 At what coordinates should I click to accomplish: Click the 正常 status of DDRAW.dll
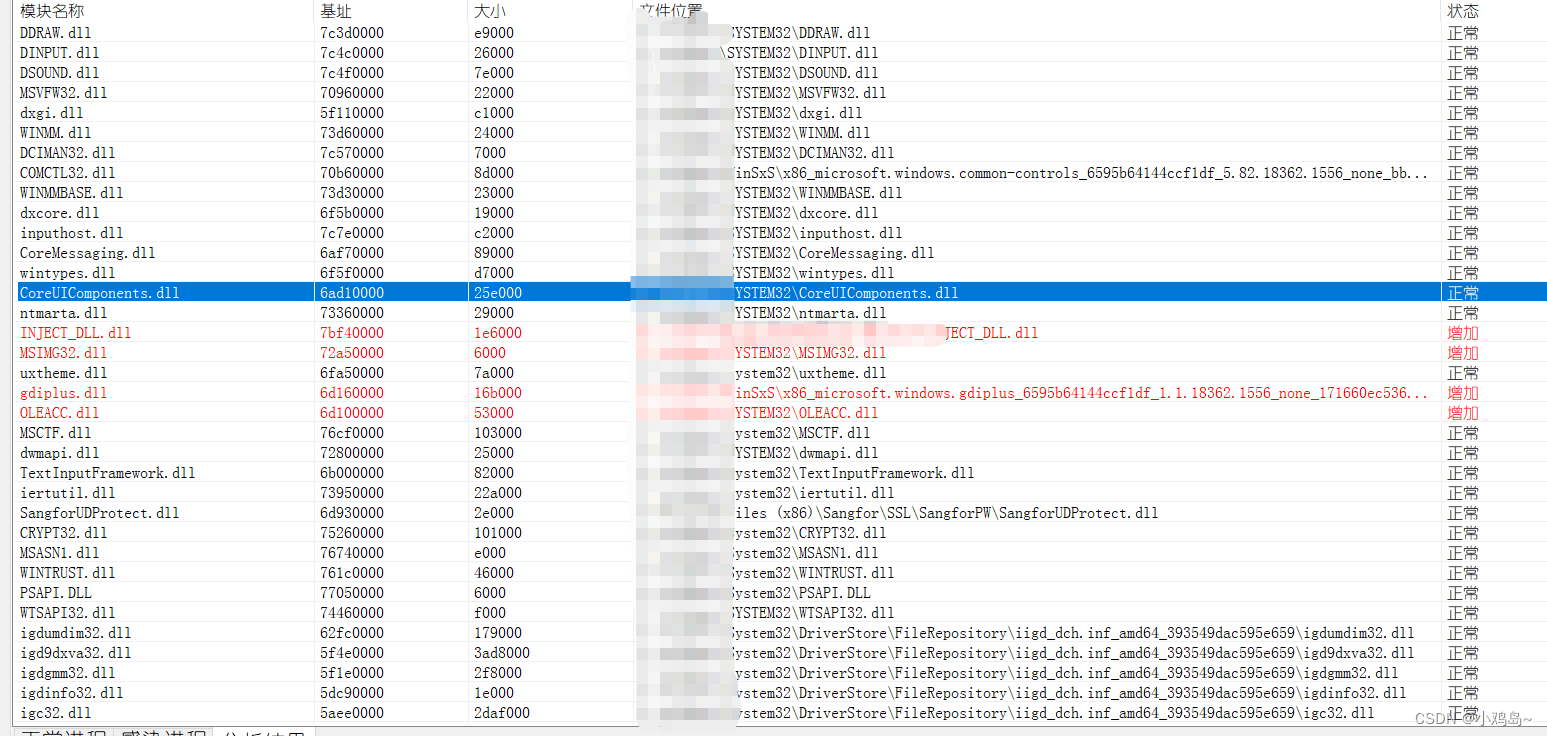(1463, 32)
